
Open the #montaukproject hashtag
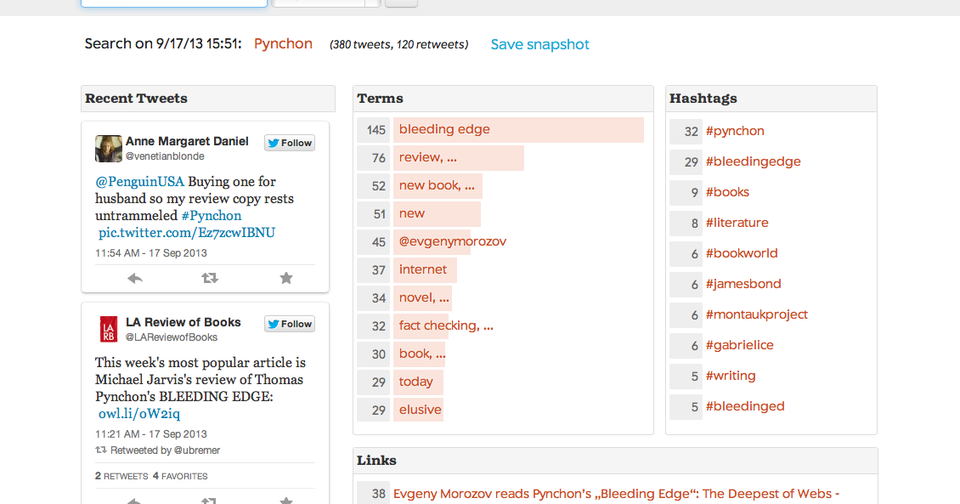click(x=757, y=315)
